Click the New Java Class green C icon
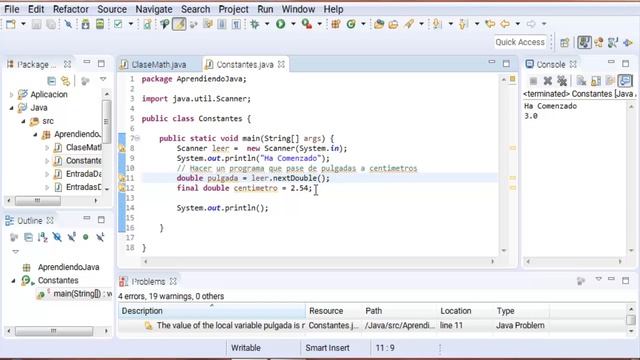 click(x=351, y=24)
